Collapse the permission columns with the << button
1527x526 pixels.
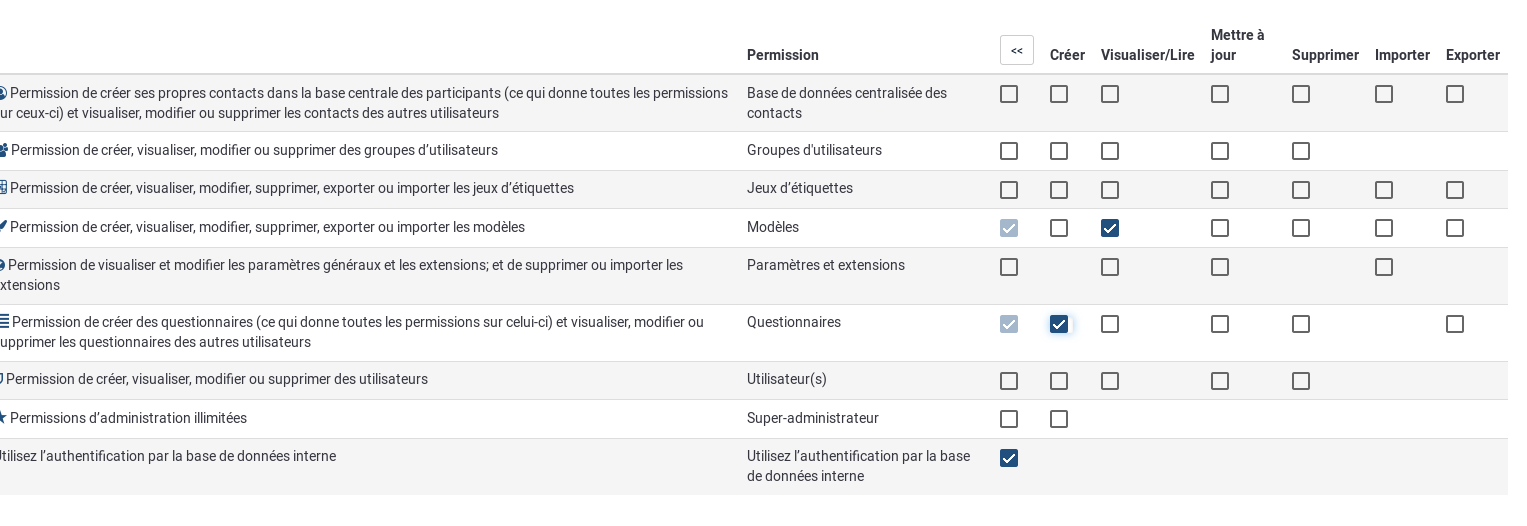(1016, 50)
